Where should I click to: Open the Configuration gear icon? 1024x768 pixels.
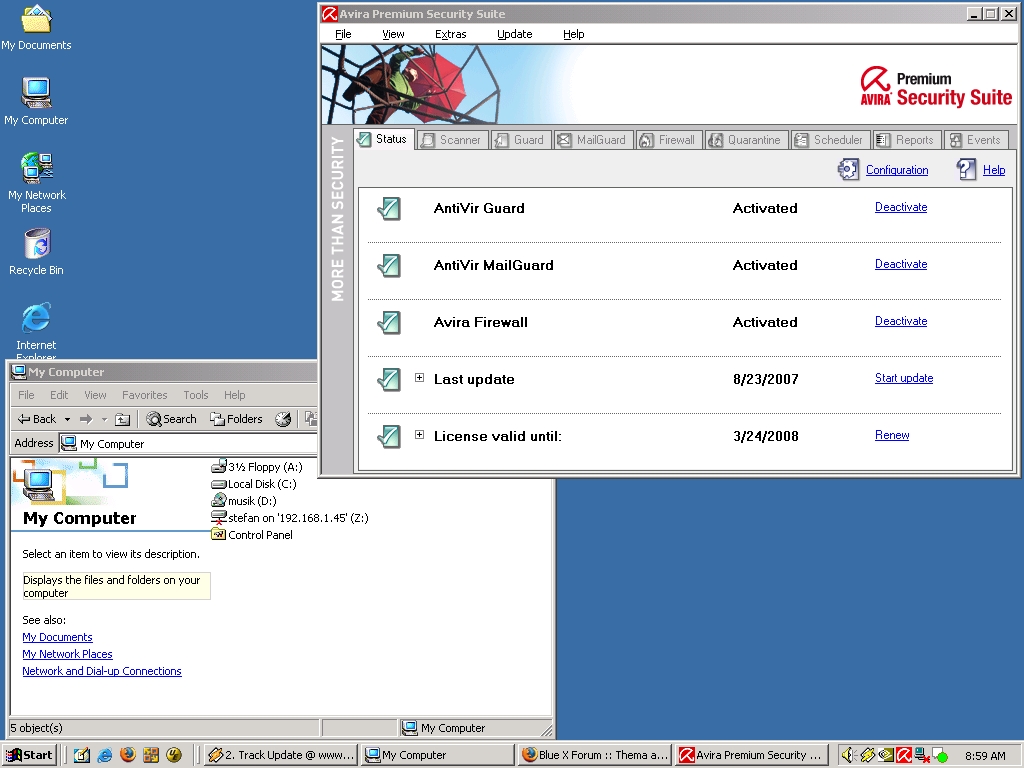(848, 170)
